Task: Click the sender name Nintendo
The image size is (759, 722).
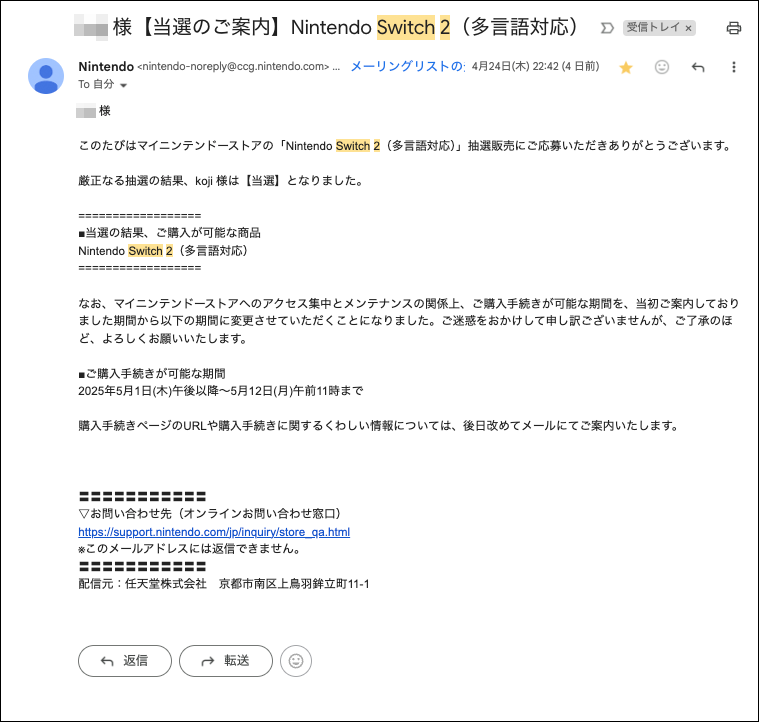Action: [x=106, y=66]
